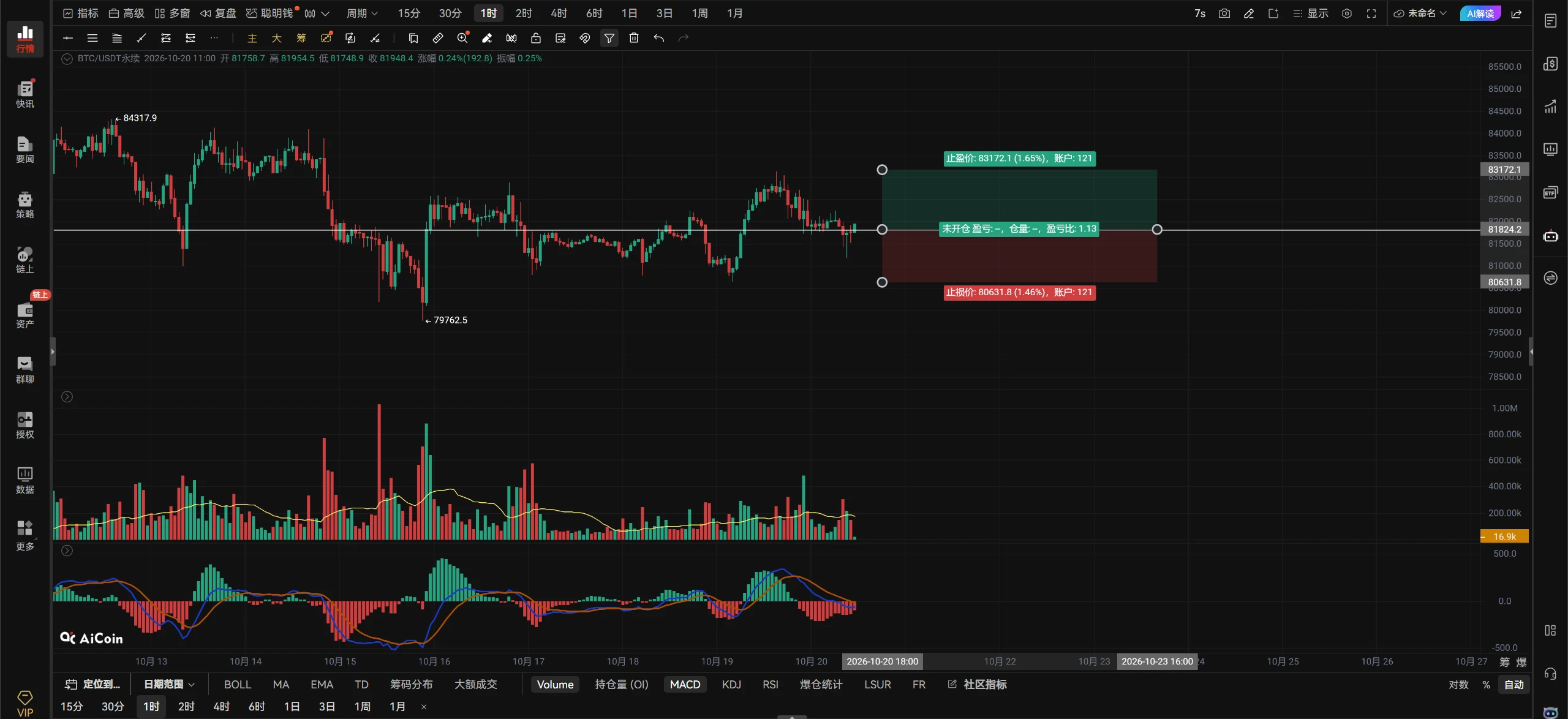Select the RSI indicator tab
The width and height of the screenshot is (1568, 719).
click(770, 684)
